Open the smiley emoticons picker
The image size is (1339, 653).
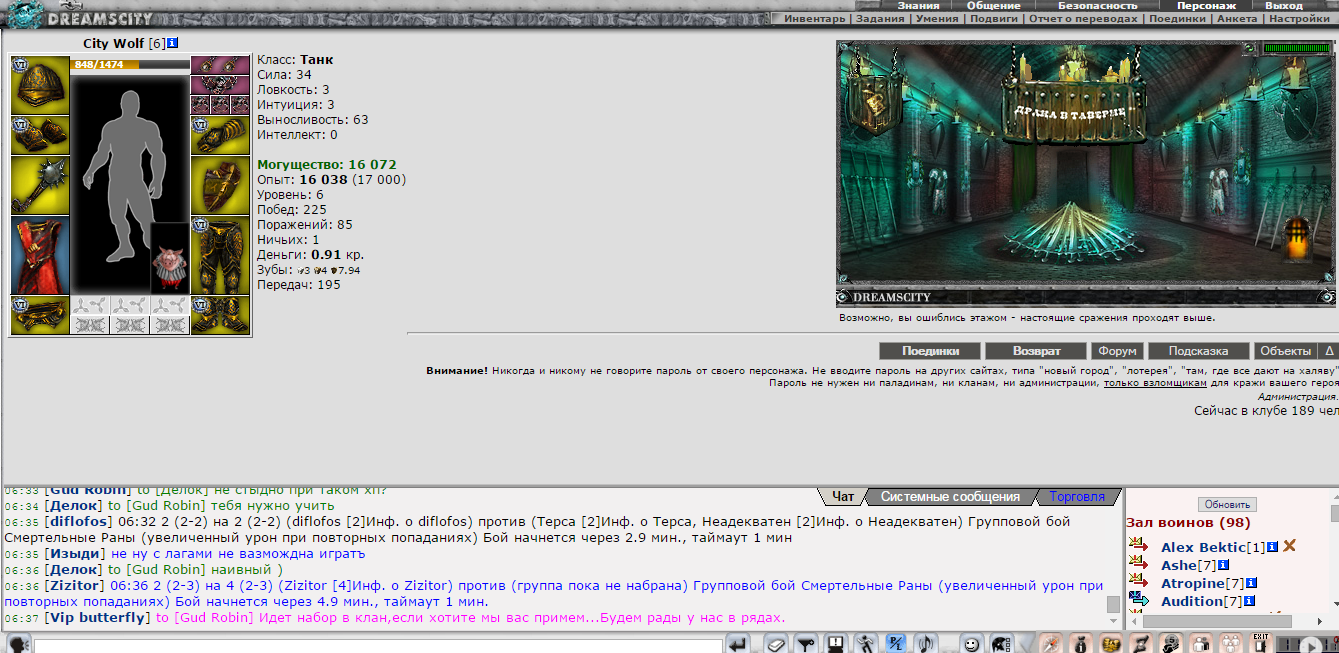coord(971,644)
